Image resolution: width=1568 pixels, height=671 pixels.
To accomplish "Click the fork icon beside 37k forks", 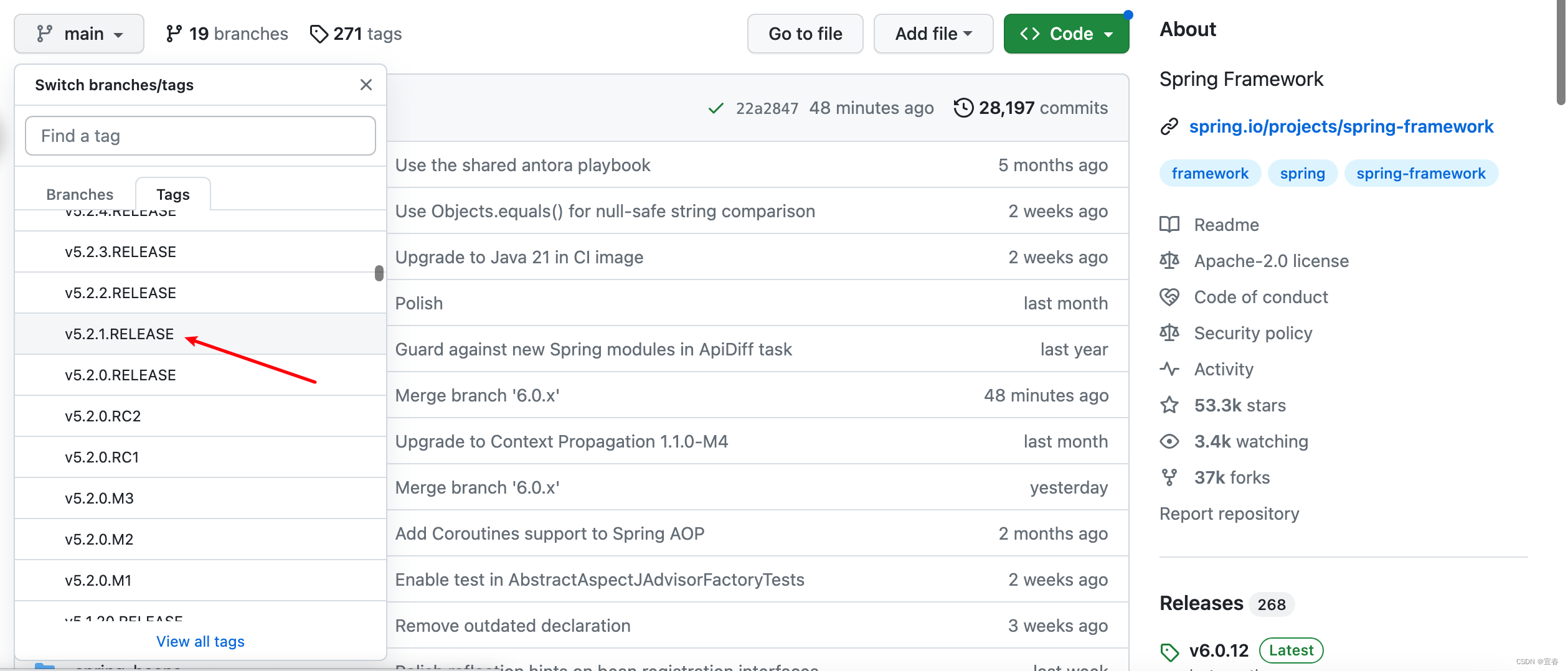I will pyautogui.click(x=1169, y=477).
